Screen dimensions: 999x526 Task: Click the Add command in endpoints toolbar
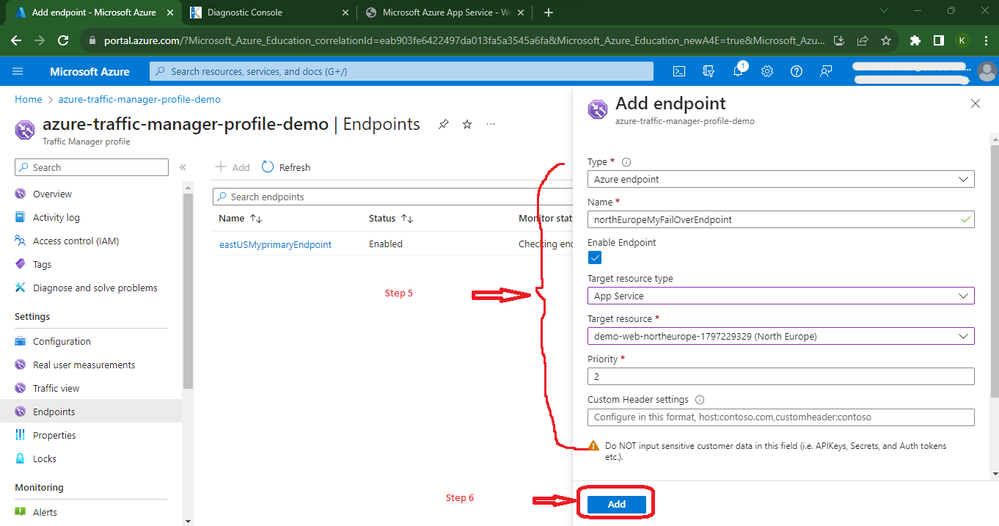pos(233,167)
